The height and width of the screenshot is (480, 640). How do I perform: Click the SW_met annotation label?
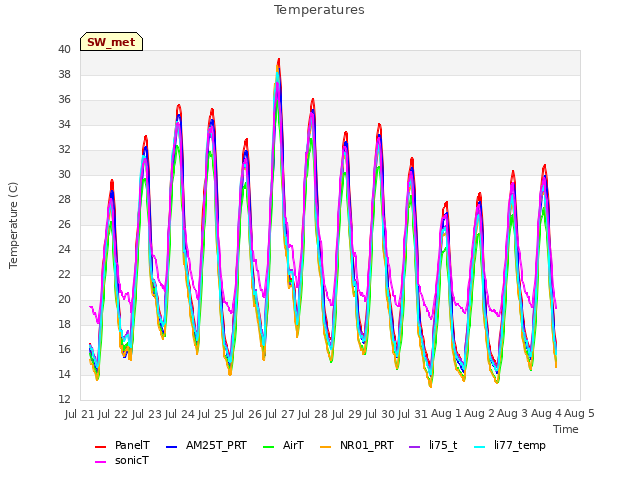[x=111, y=42]
